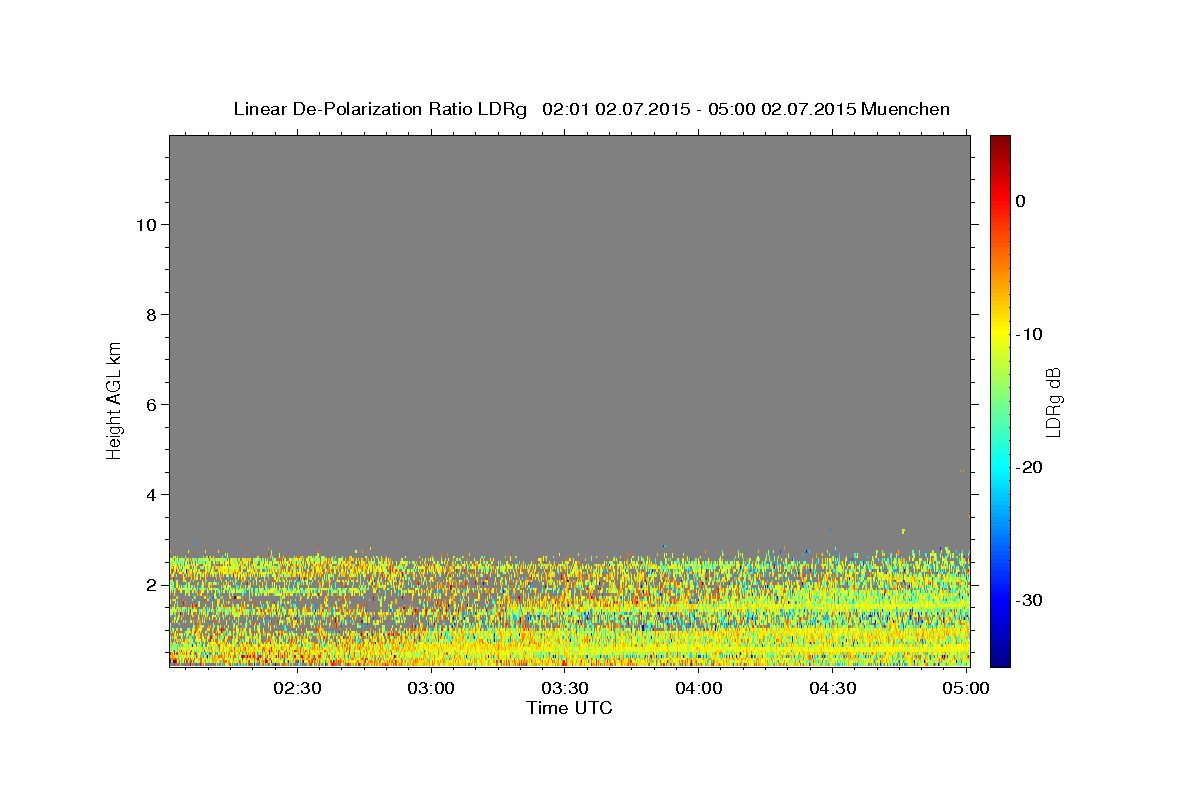Click the colorbar value 0

tap(1020, 201)
